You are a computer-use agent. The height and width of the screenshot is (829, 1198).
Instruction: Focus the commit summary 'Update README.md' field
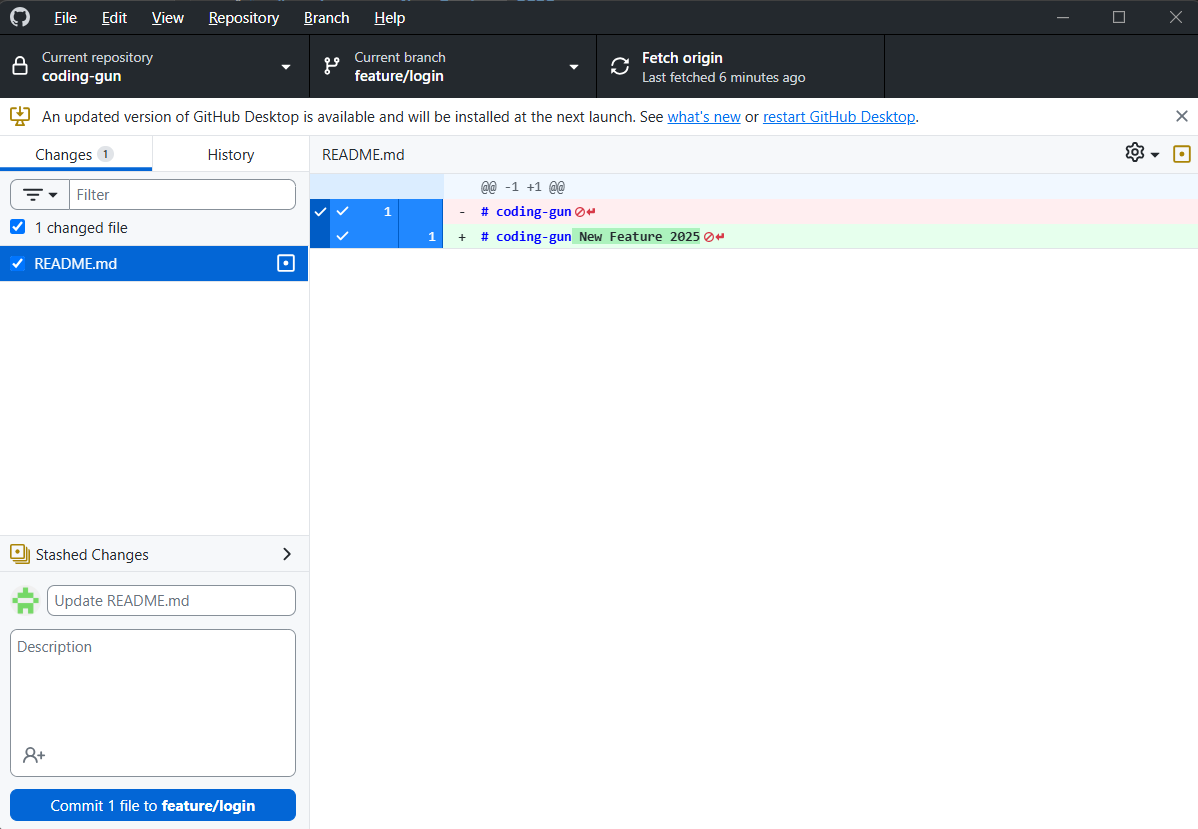click(171, 601)
